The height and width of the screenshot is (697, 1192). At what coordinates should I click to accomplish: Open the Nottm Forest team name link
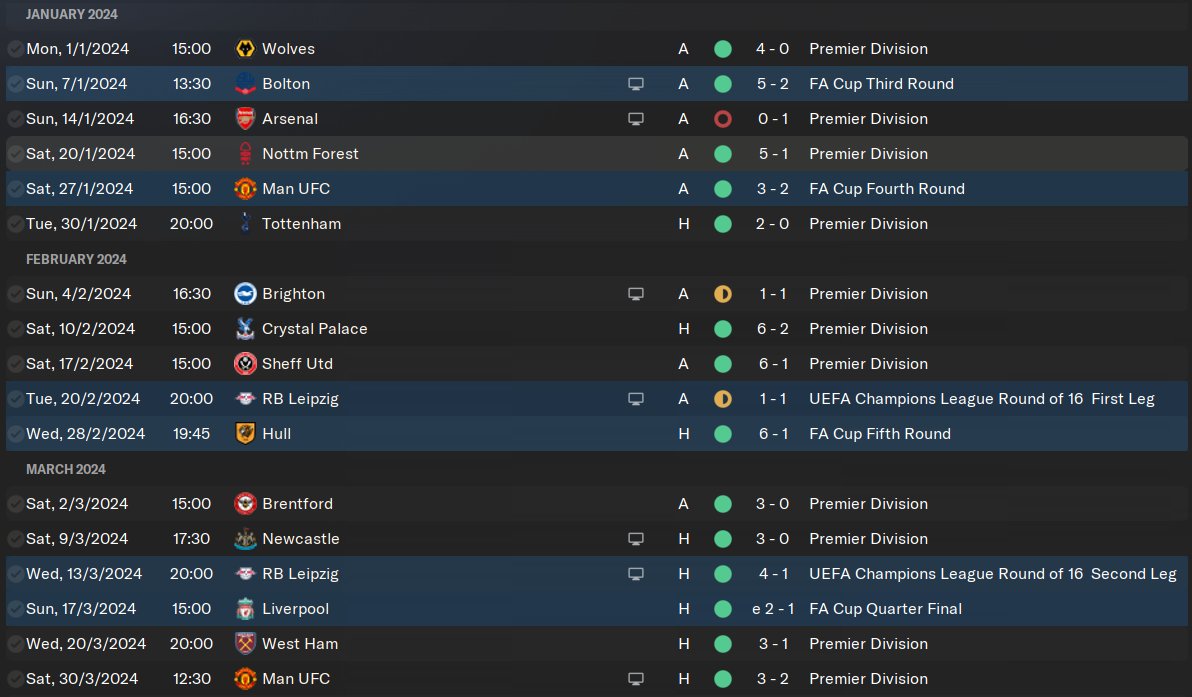[x=310, y=154]
